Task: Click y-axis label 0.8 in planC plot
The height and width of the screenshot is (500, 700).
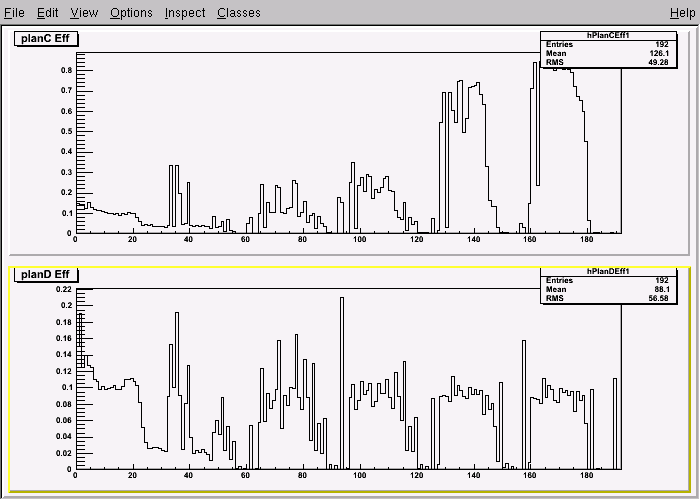Action: click(x=67, y=70)
